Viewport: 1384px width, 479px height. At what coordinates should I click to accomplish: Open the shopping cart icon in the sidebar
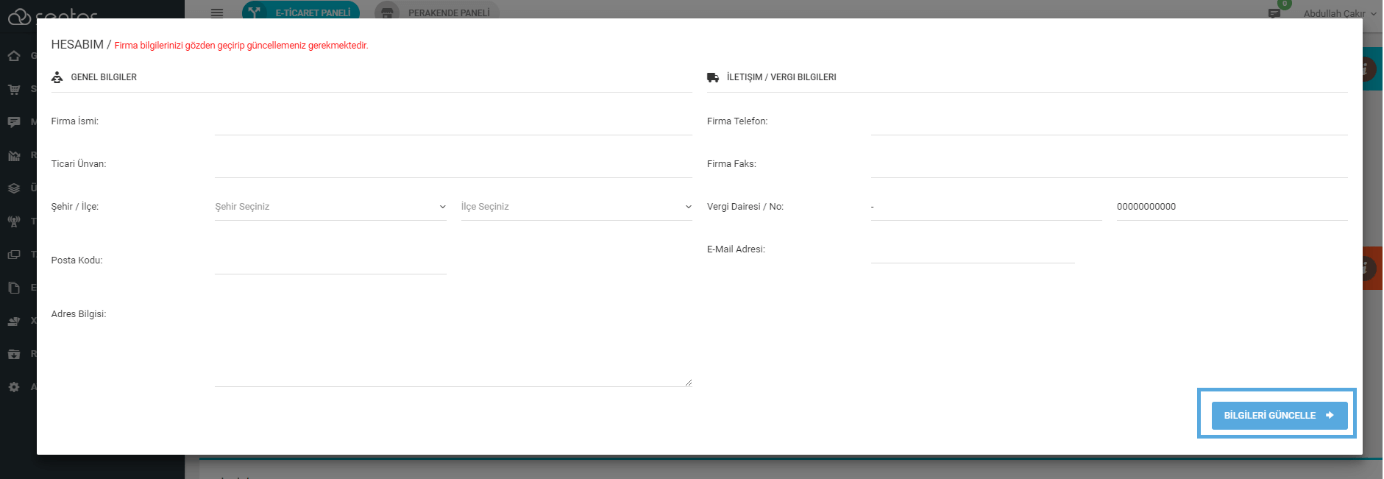click(x=14, y=89)
